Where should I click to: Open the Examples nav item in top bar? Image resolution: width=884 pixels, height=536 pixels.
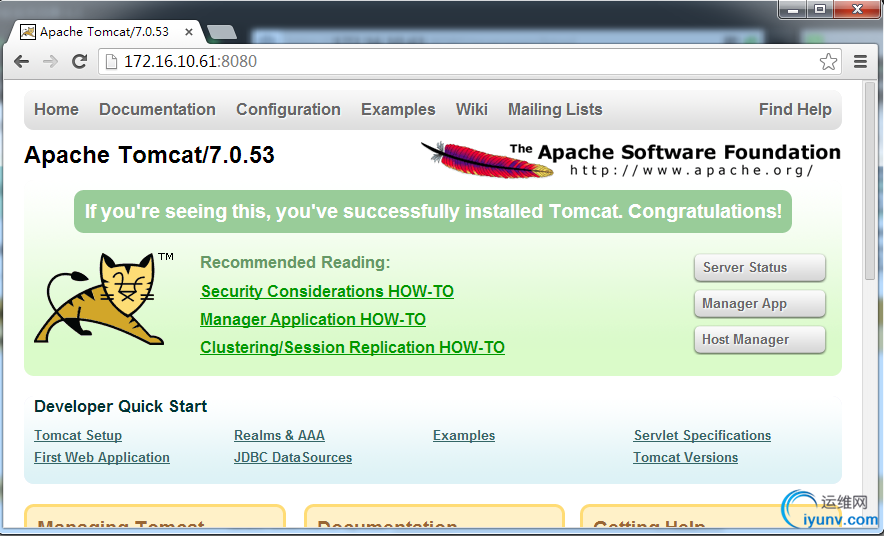(x=398, y=109)
